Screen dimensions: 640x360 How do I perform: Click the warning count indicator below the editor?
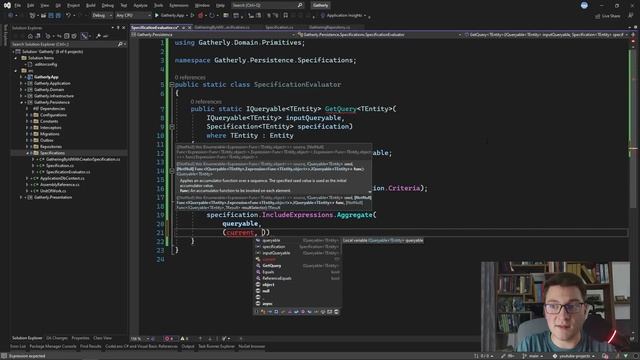coord(184,338)
